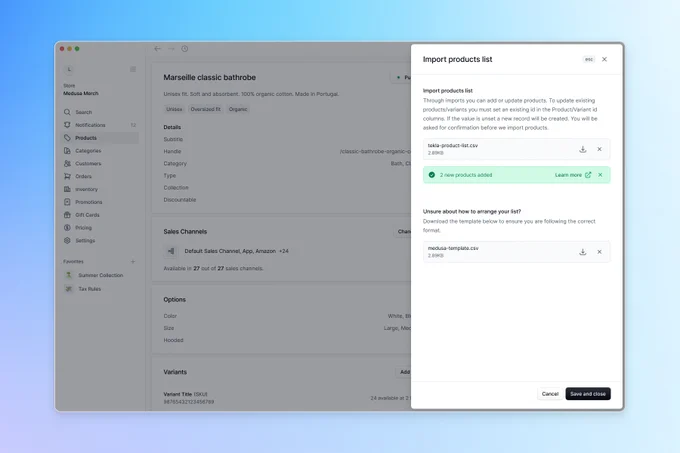The image size is (680, 453).
Task: Click the +24 sales channels label
Action: (284, 251)
